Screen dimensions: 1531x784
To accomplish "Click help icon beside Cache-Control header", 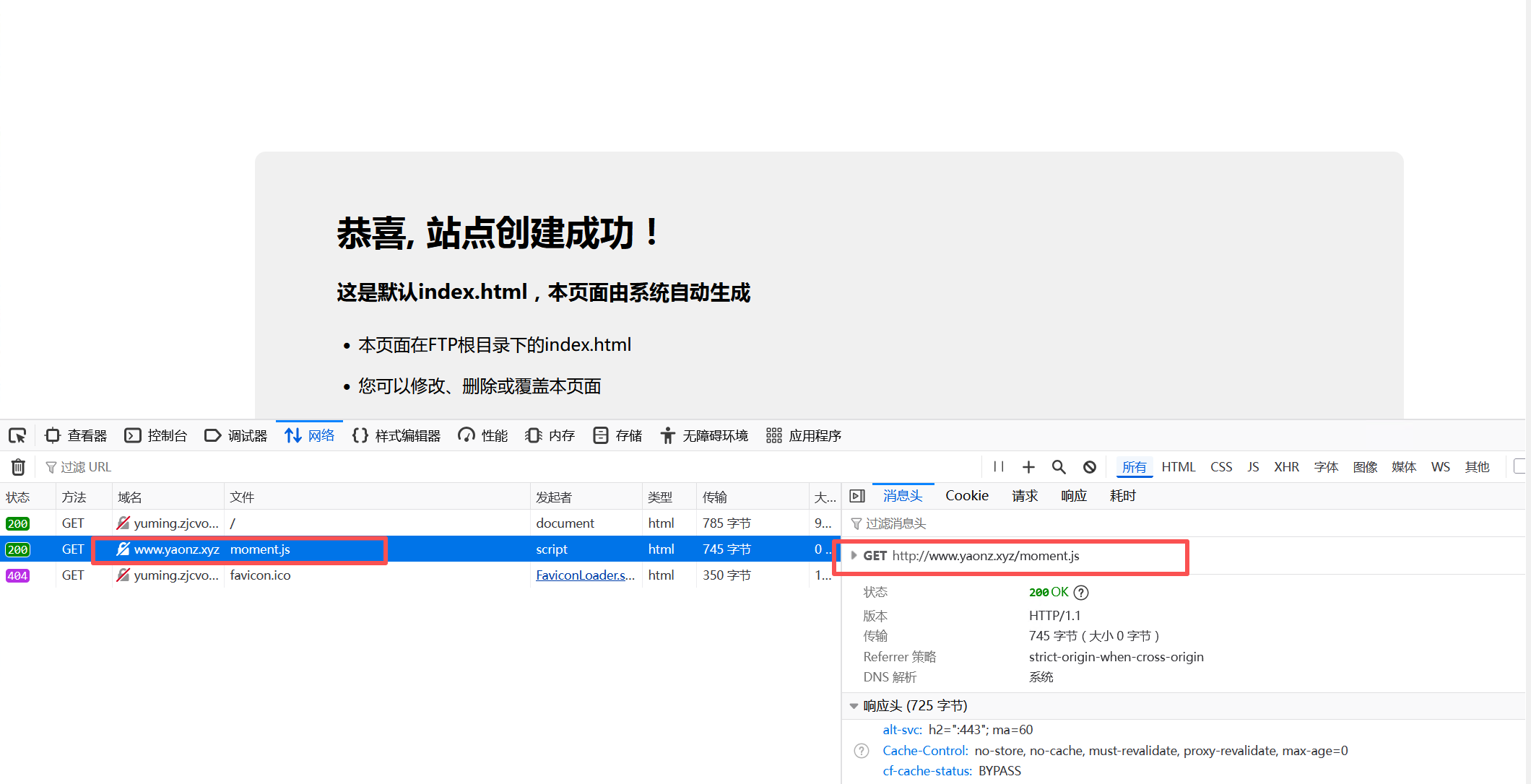I will click(x=862, y=751).
